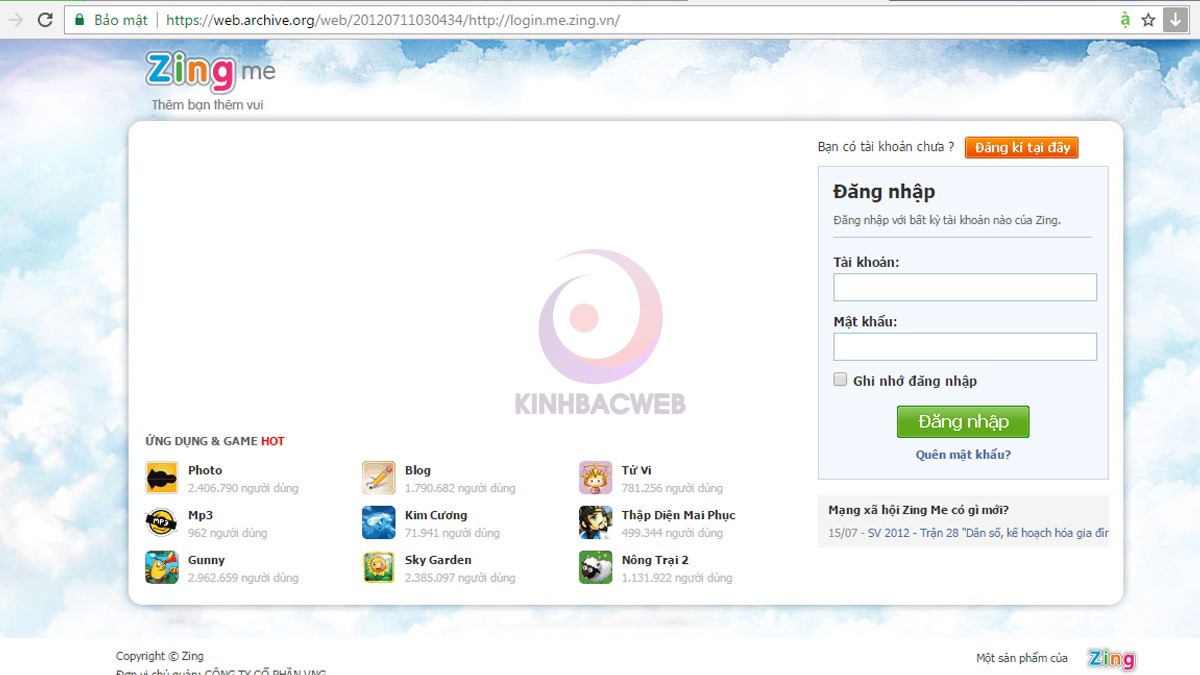Click the 'ỨNG DỤNG & GAME HOT' heading
This screenshot has height=675, width=1200.
215,441
